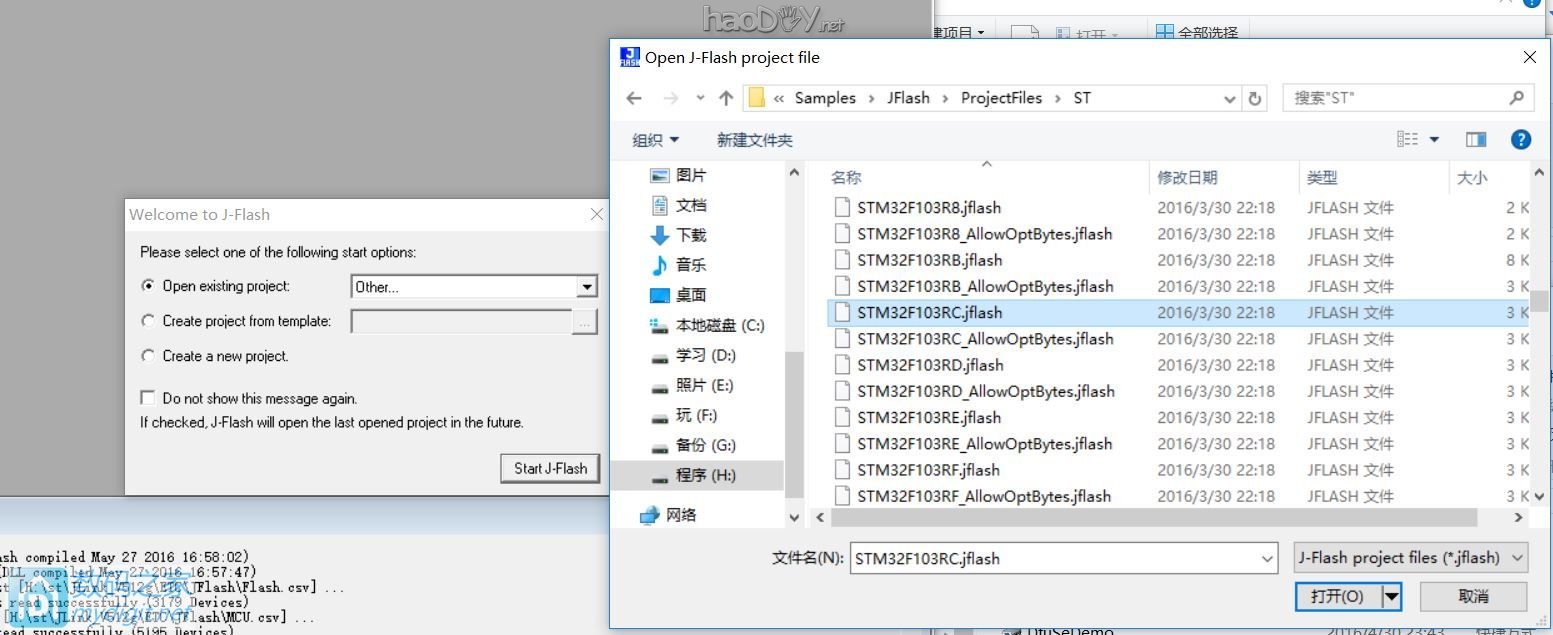1553x635 pixels.
Task: Toggle the preview pane icon
Action: click(x=1476, y=140)
